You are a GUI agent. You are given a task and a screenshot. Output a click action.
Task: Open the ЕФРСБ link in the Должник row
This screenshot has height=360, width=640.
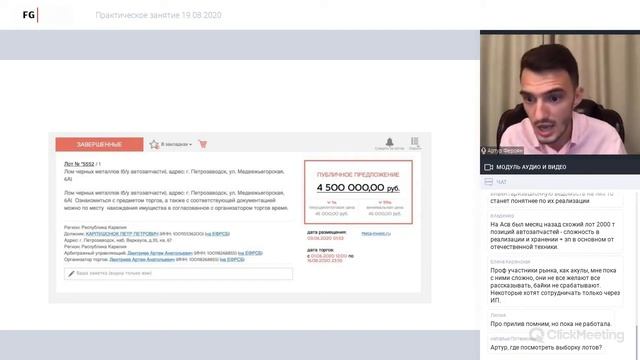coord(217,234)
